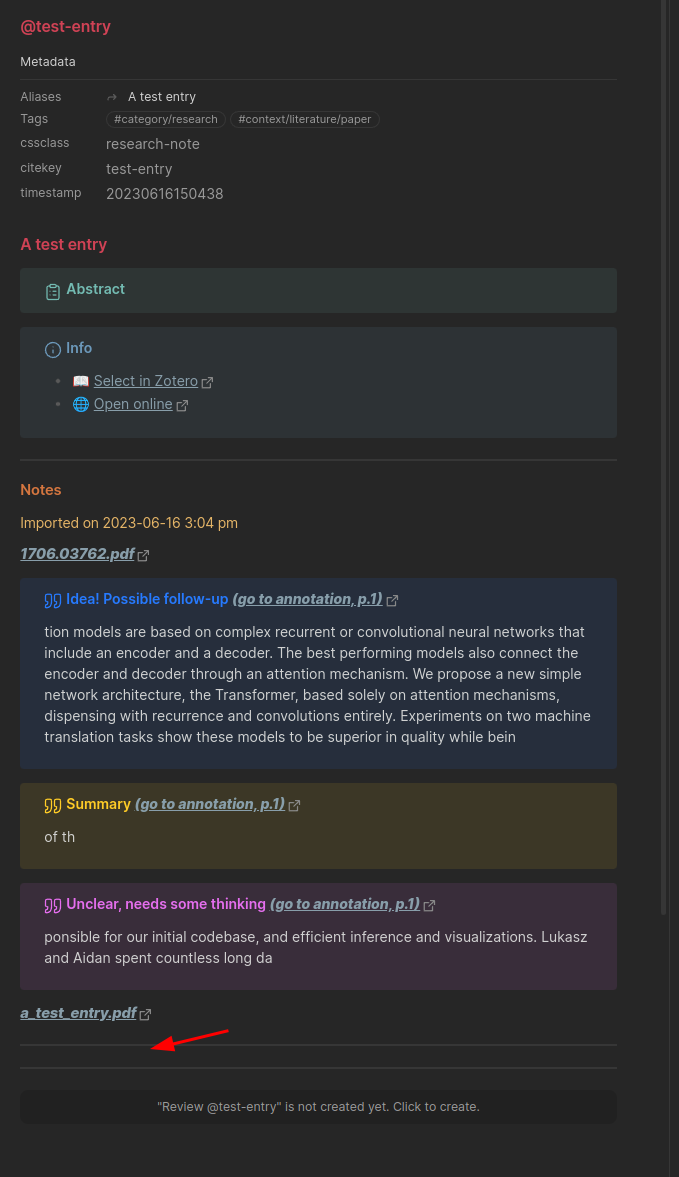Click the library icon beside Select in Zotero
This screenshot has height=1177, width=679.
(x=80, y=381)
